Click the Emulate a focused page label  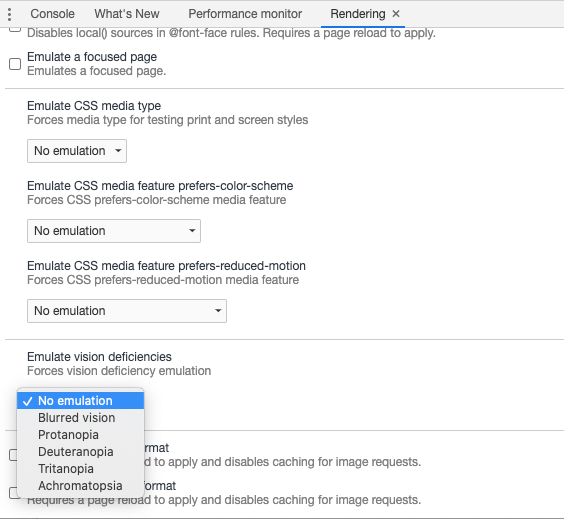tap(92, 57)
